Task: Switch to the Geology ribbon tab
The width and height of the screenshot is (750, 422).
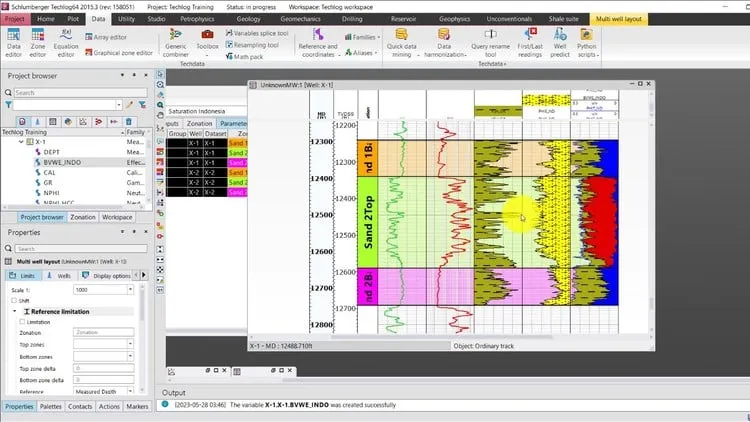Action: click(249, 19)
